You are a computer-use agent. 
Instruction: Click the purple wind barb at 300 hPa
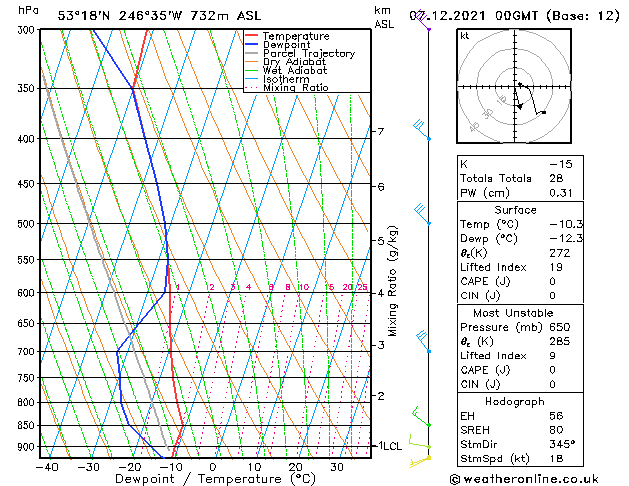coord(428,27)
